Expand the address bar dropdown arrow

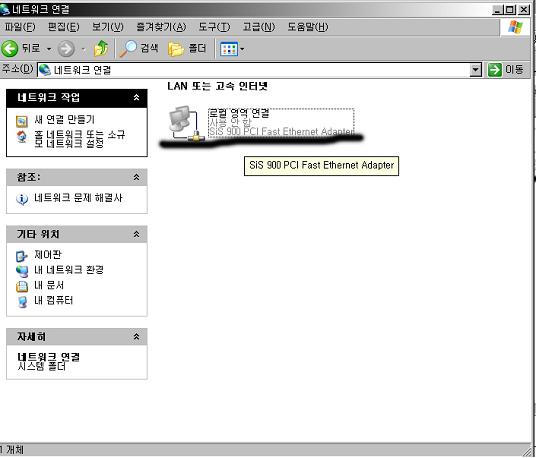tap(475, 70)
